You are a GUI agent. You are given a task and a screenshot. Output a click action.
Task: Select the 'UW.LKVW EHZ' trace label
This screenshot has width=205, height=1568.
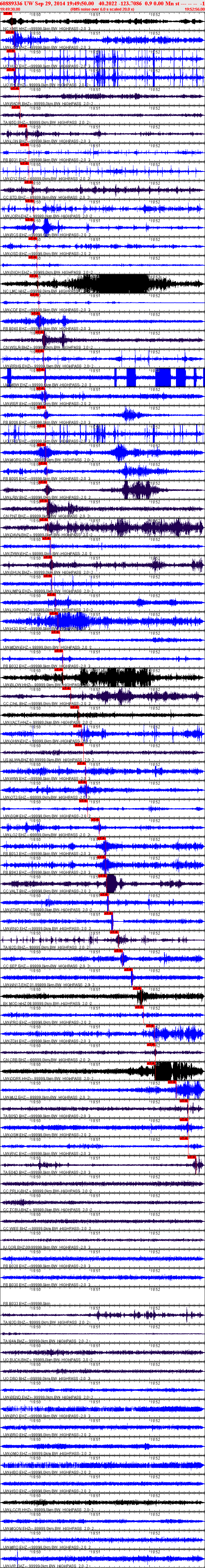click(16, 610)
